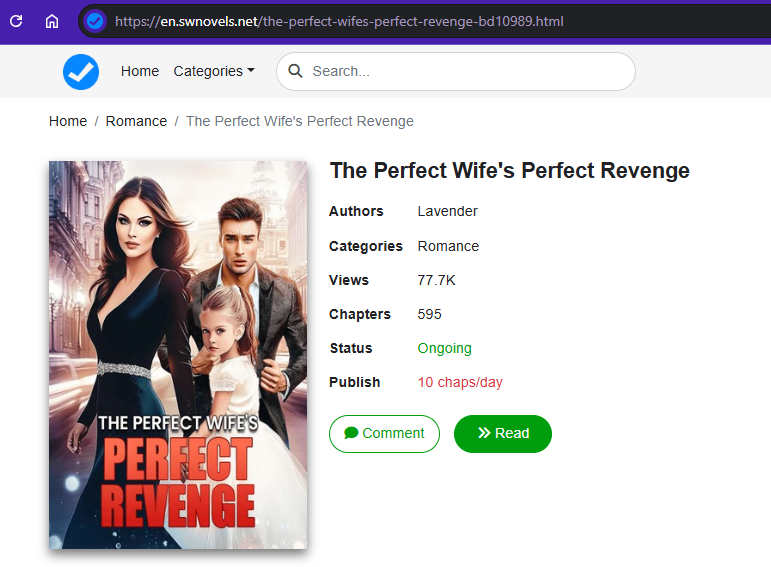This screenshot has width=771, height=567.
Task: Click the magnifier icon in search box
Action: (295, 71)
